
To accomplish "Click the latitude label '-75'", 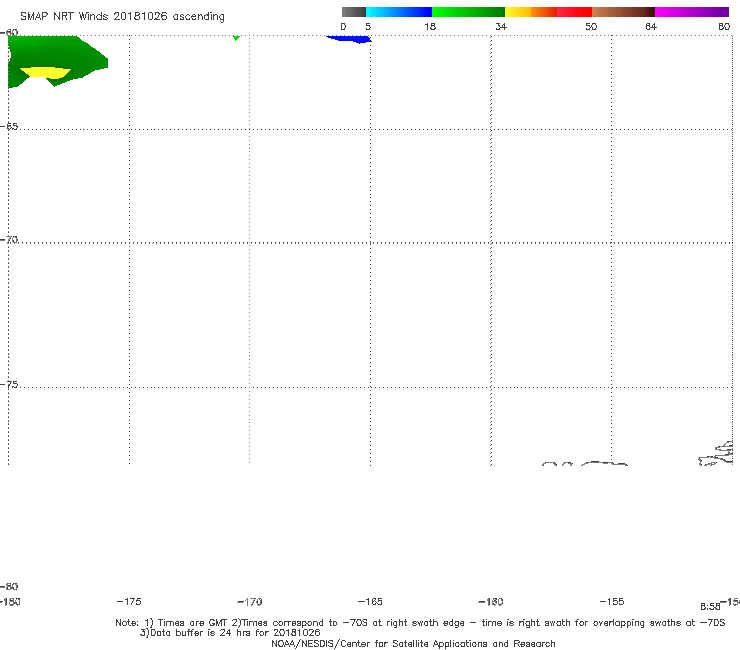I will tap(9, 385).
